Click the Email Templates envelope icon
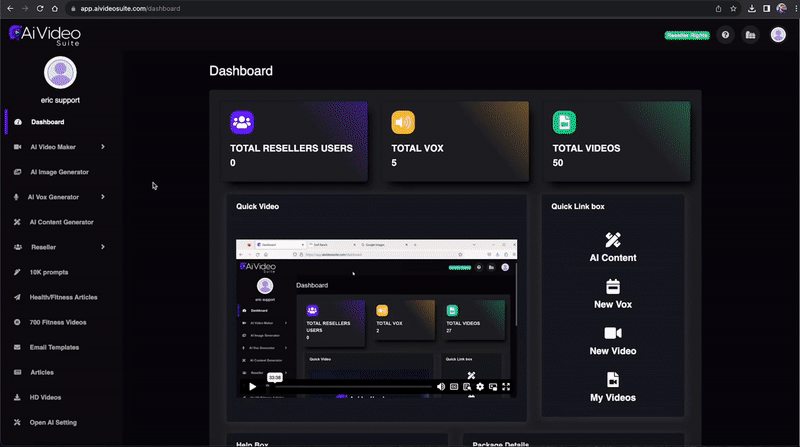The width and height of the screenshot is (800, 447). click(x=17, y=347)
